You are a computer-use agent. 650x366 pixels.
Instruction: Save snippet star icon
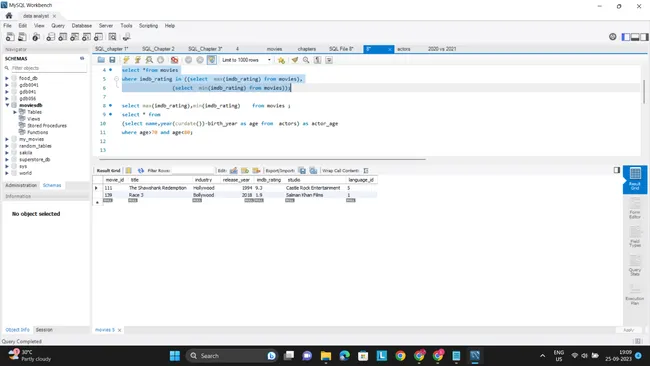(281, 60)
